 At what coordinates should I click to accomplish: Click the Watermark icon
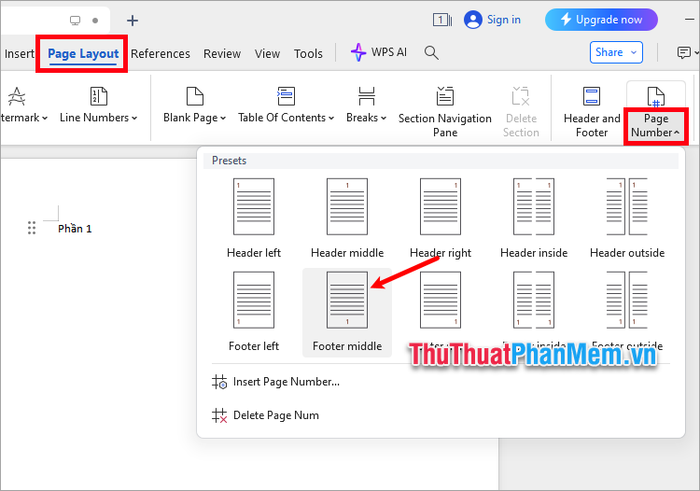tap(17, 96)
